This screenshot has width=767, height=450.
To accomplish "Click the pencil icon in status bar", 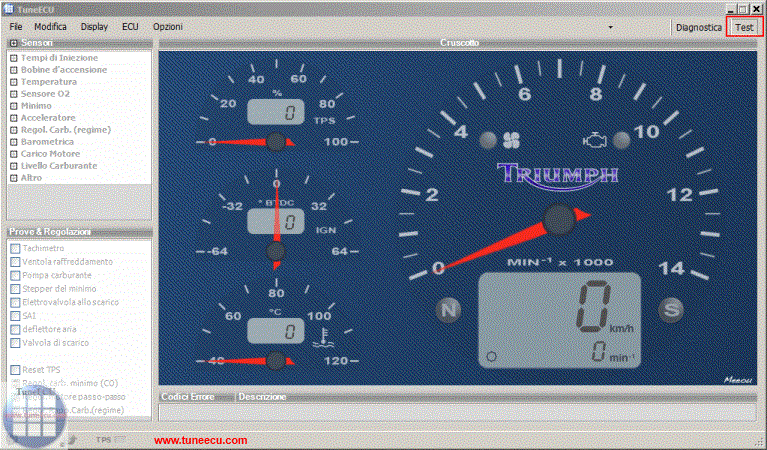I will (x=72, y=440).
